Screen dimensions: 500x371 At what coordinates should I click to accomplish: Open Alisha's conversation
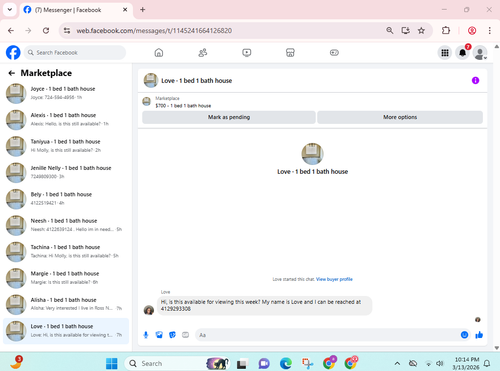(66, 304)
